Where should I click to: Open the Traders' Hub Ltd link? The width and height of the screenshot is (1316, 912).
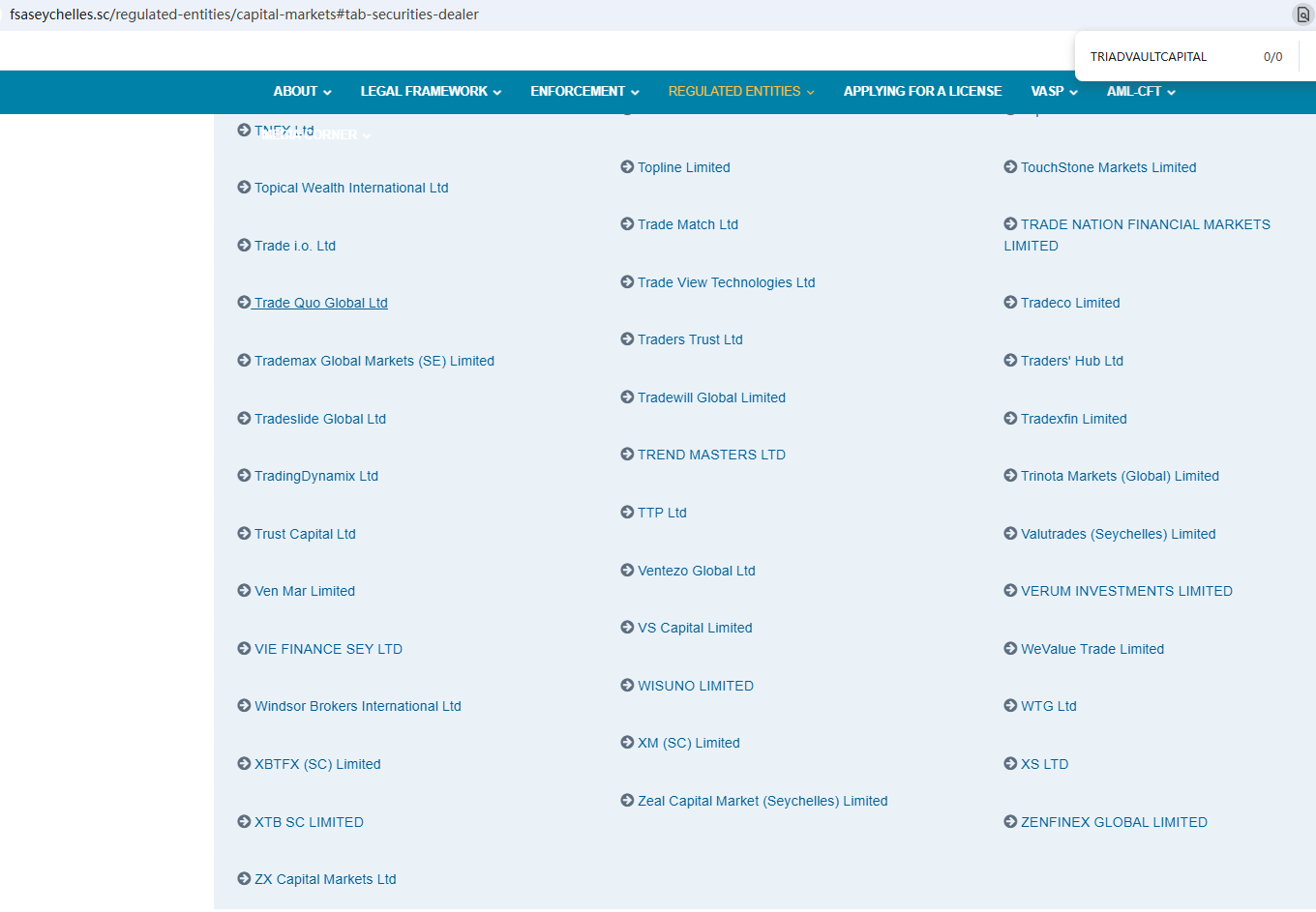coord(1072,361)
